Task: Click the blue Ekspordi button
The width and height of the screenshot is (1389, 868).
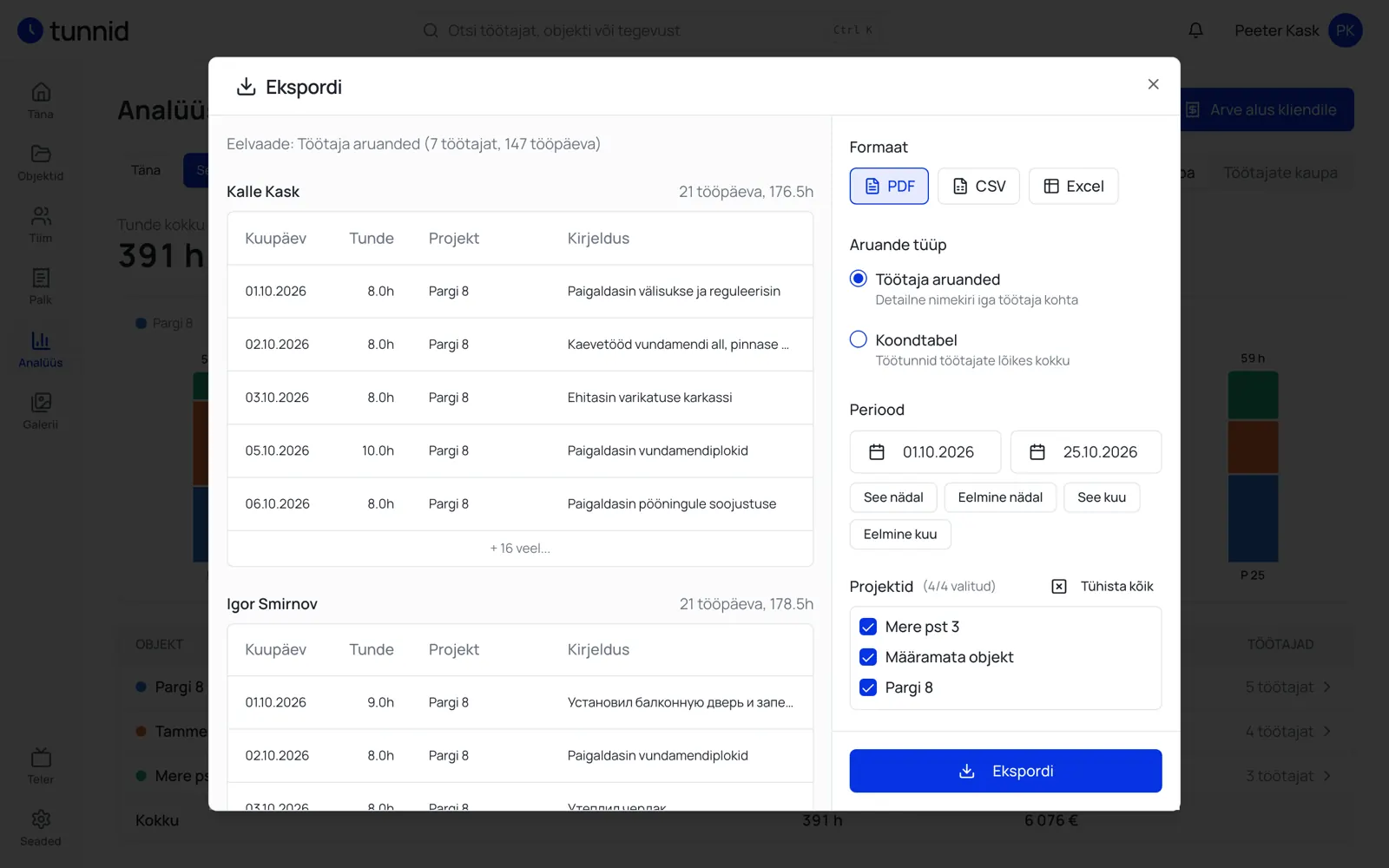Action: (x=1005, y=771)
